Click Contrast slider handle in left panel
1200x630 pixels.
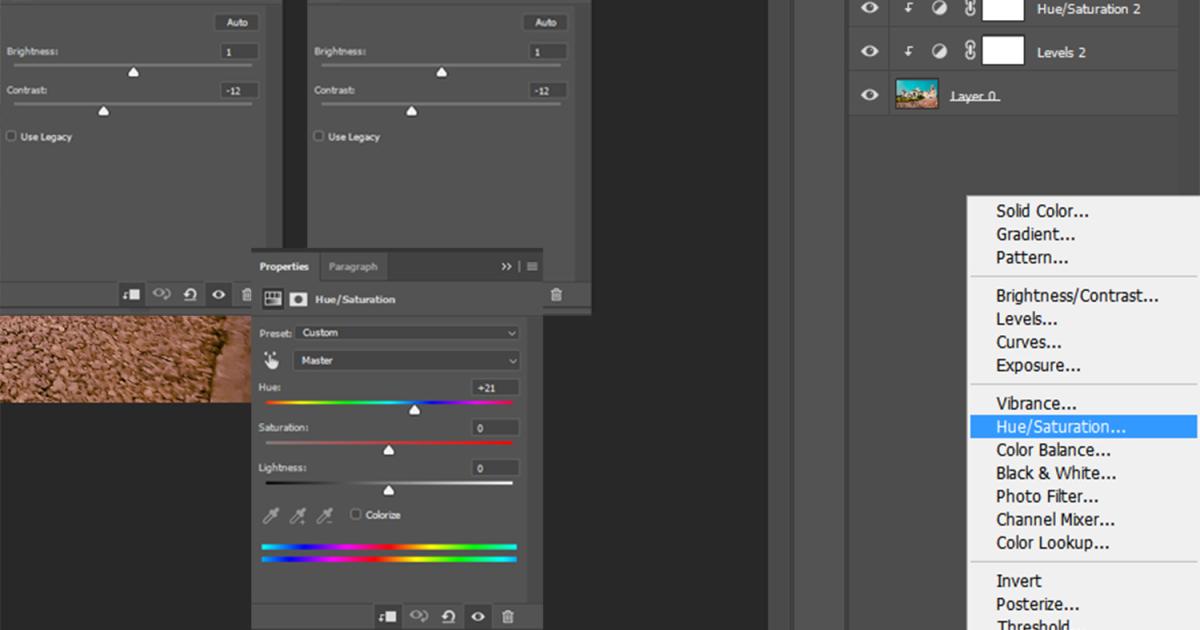coord(103,111)
